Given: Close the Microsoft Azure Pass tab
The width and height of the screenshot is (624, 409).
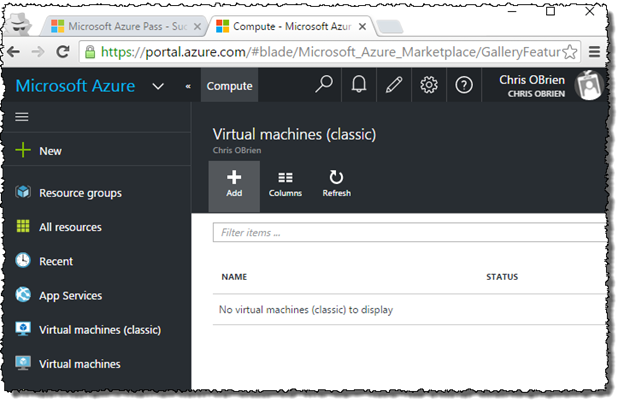Looking at the screenshot, I should click(197, 27).
